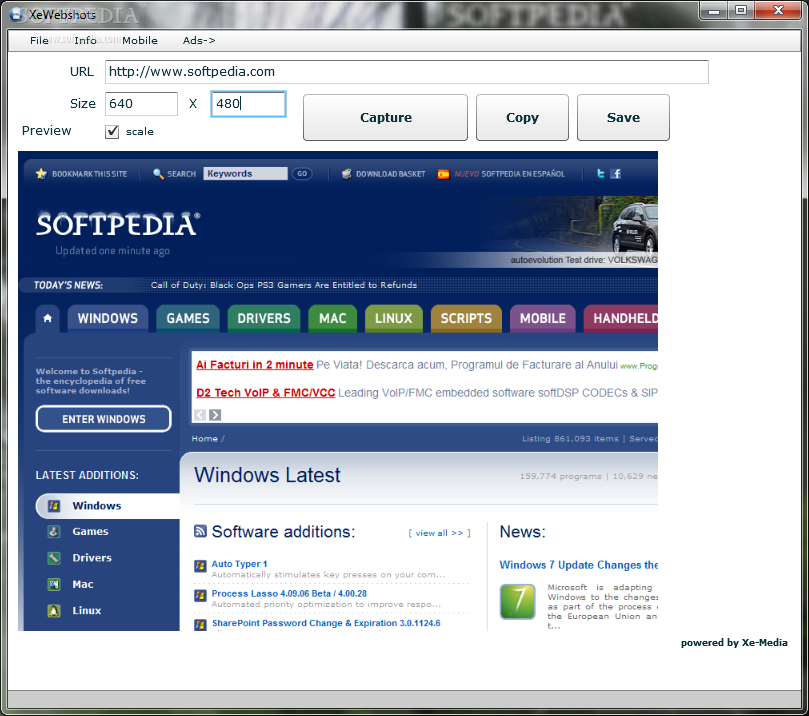
Task: Click the Call of Duty news headline
Action: (x=284, y=285)
